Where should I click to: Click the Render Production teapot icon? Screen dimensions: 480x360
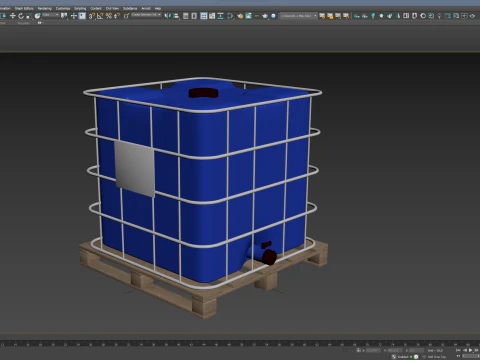[265, 16]
